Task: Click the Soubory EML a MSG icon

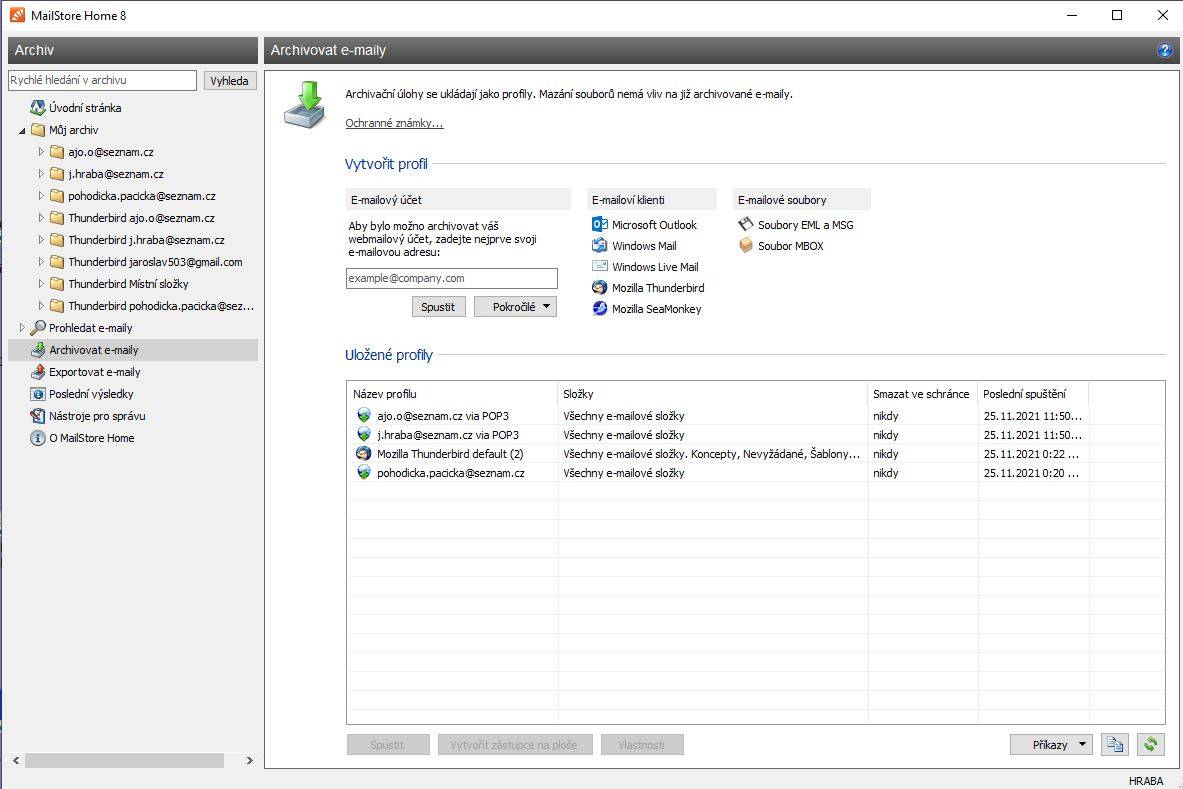Action: pyautogui.click(x=745, y=224)
